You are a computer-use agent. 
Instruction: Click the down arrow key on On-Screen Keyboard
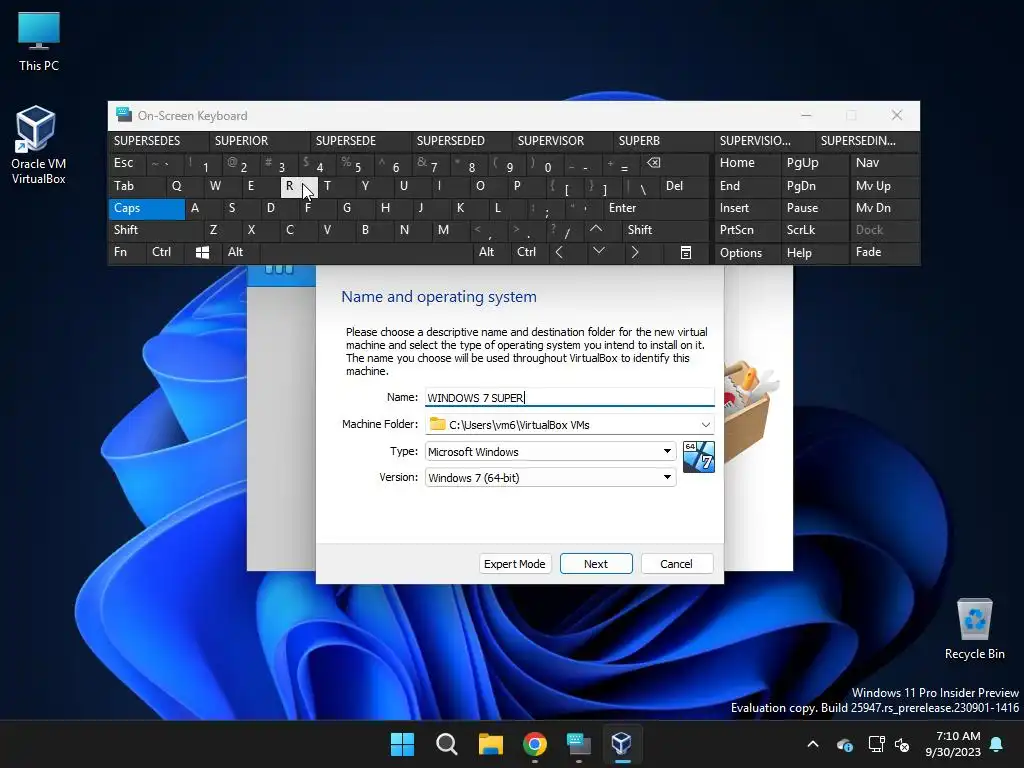(x=598, y=251)
